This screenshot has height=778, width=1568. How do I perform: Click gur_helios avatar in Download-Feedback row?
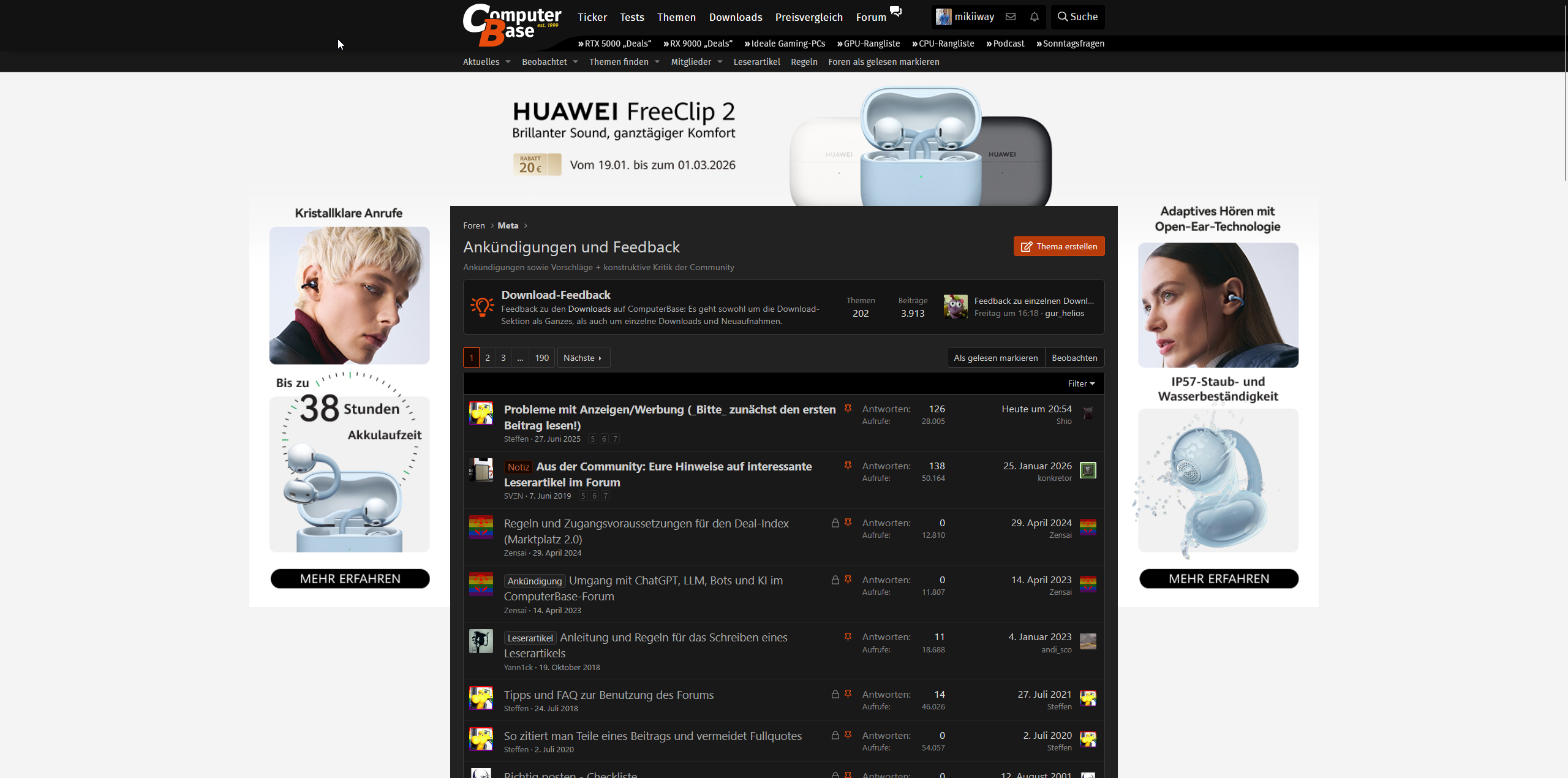(956, 307)
